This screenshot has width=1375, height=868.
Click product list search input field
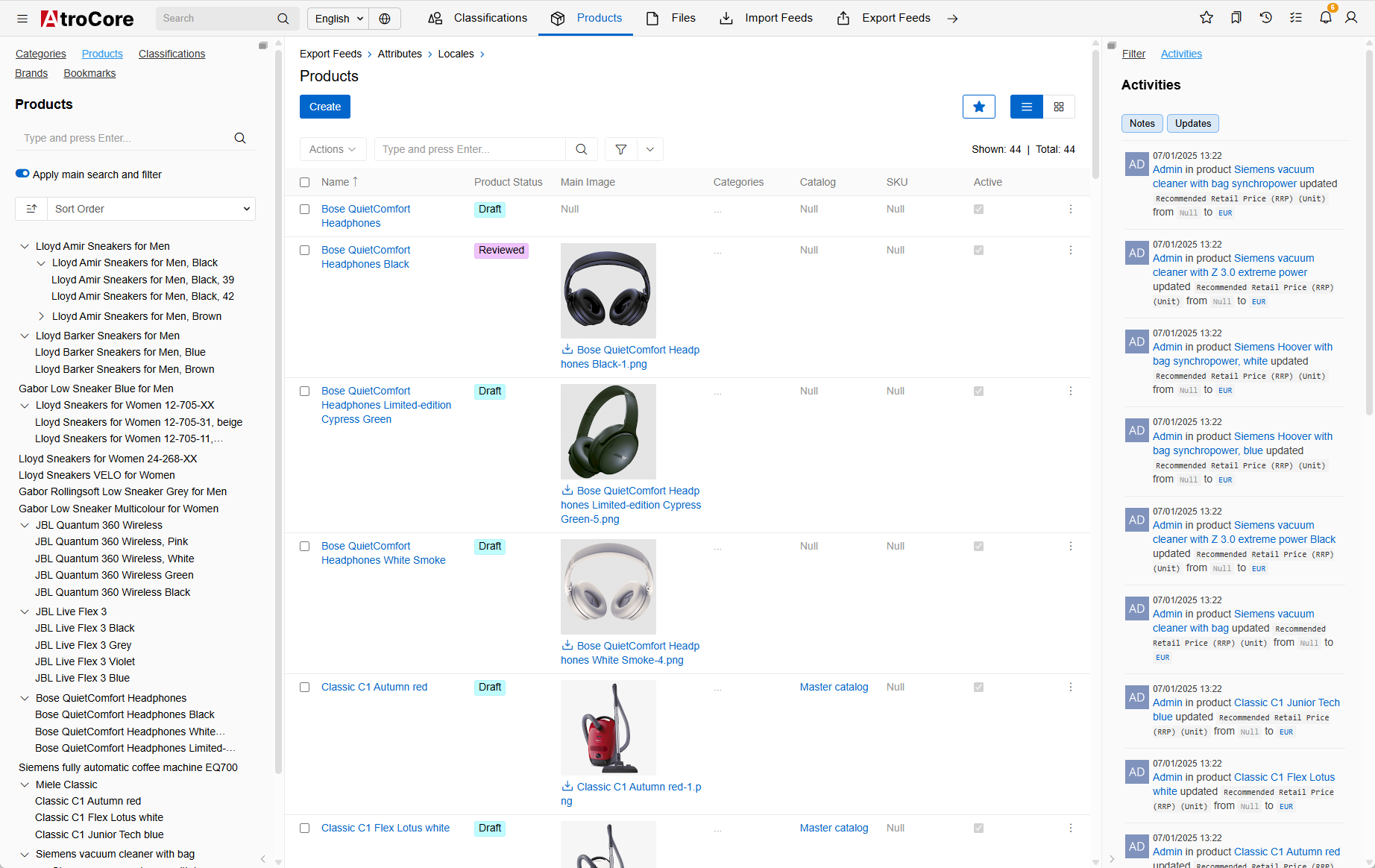coord(470,149)
